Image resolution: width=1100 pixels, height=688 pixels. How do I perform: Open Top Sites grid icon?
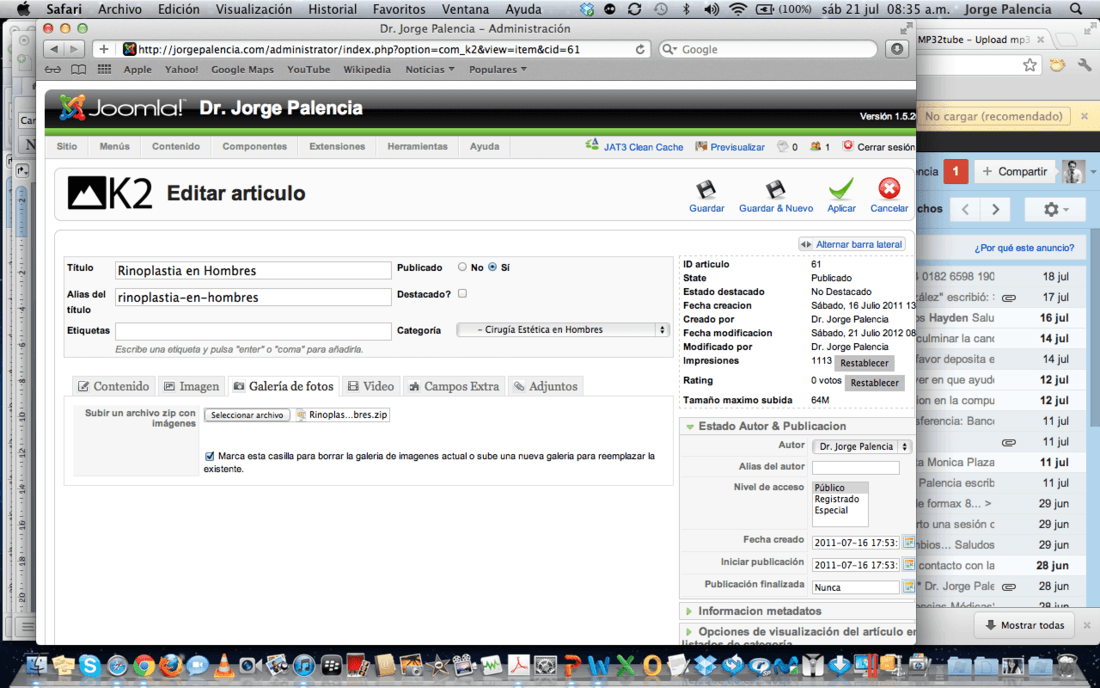(105, 69)
